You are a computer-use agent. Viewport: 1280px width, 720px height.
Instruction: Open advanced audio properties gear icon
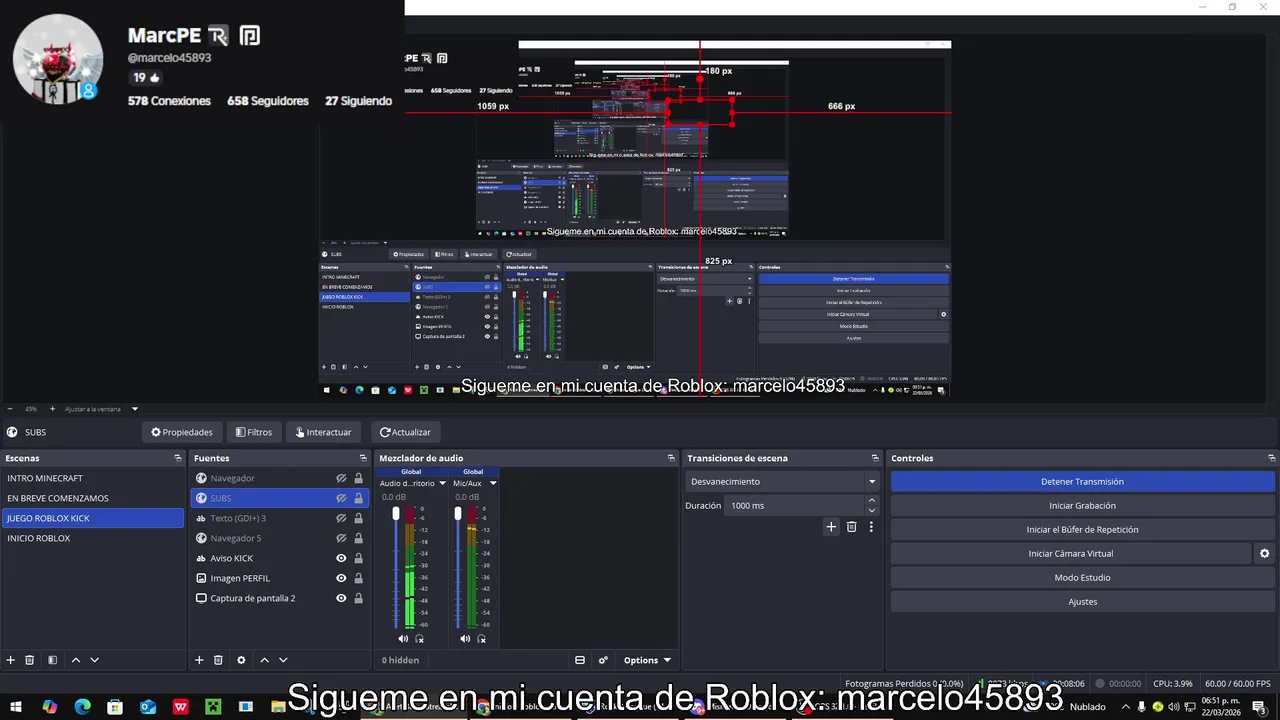[603, 660]
